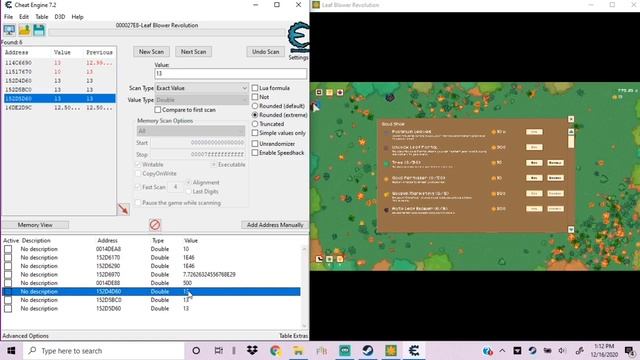Open the Help menu
Viewport: 640px width, 360px height.
point(78,17)
